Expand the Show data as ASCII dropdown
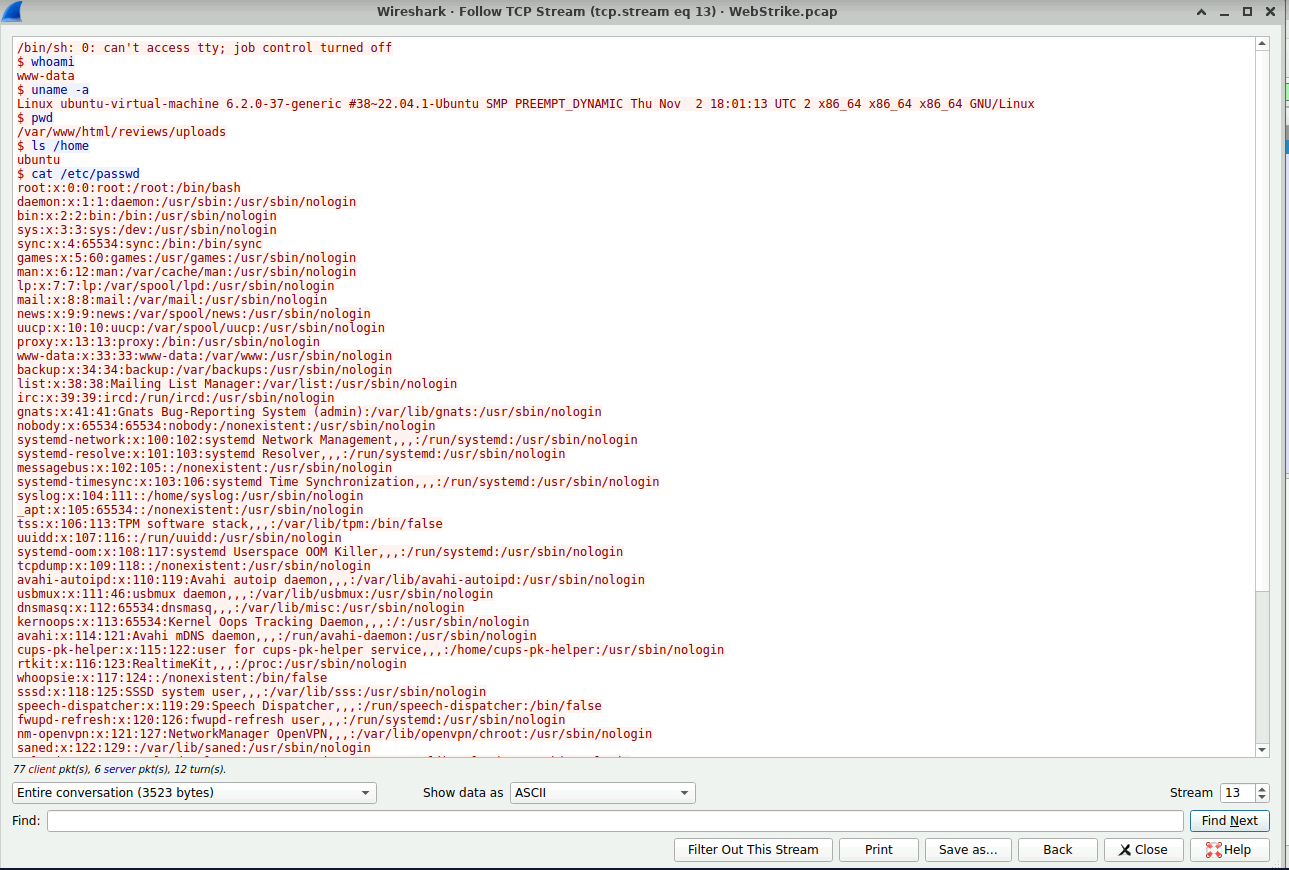1289x870 pixels. [x=602, y=793]
